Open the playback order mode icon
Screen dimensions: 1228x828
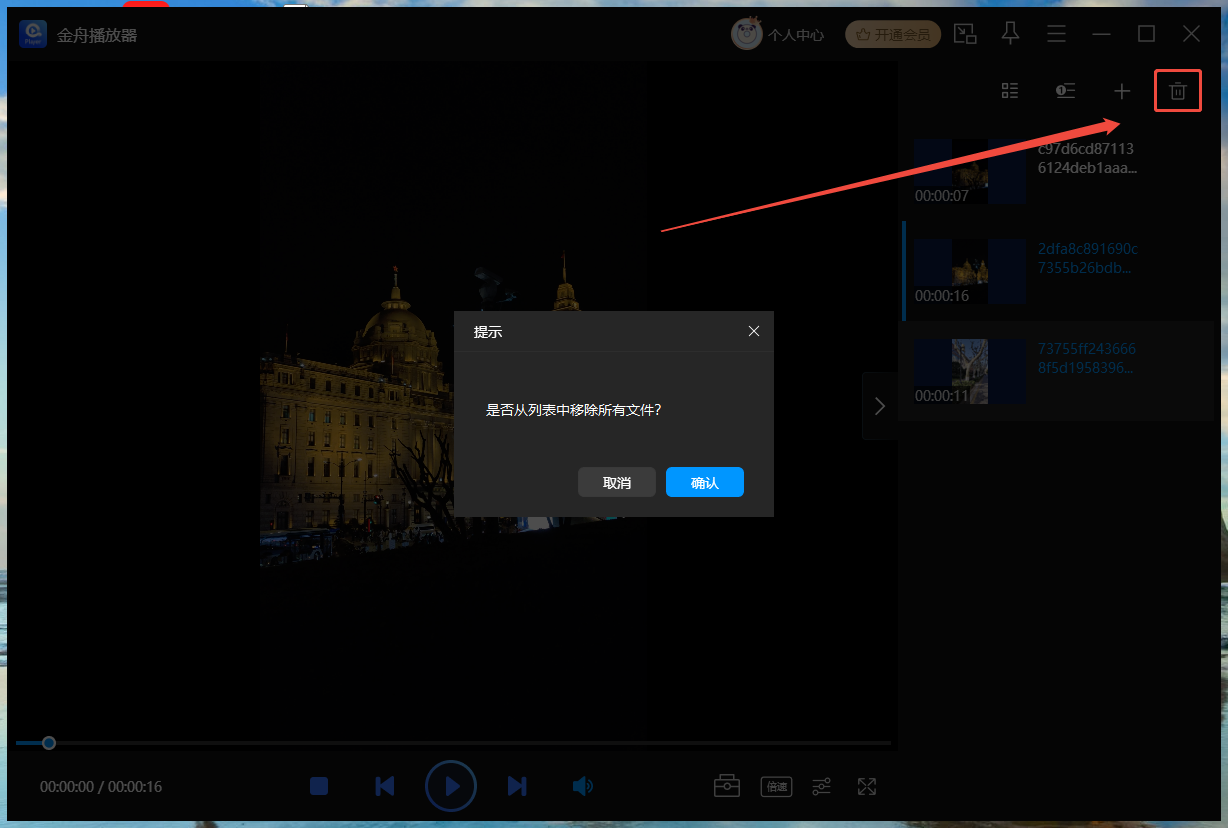tap(1066, 92)
